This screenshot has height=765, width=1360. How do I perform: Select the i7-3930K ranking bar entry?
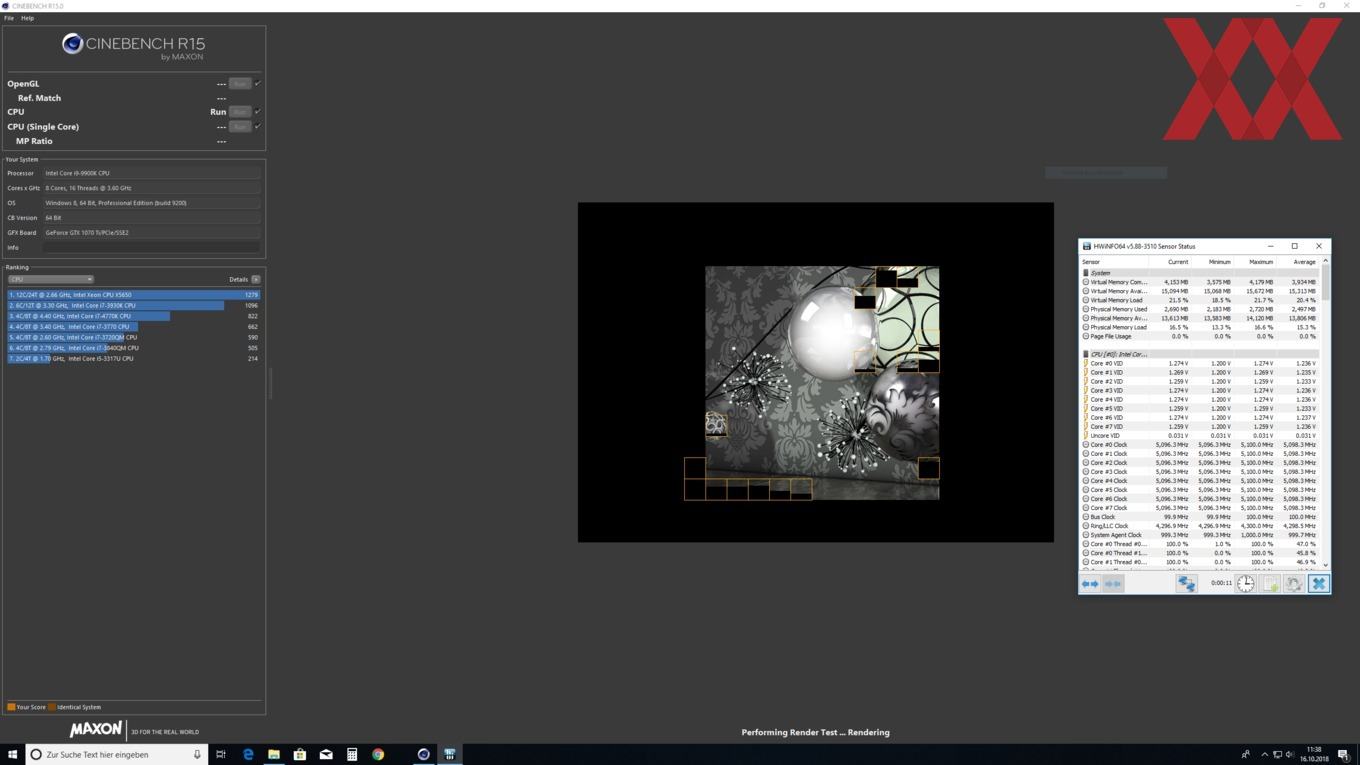(x=133, y=305)
